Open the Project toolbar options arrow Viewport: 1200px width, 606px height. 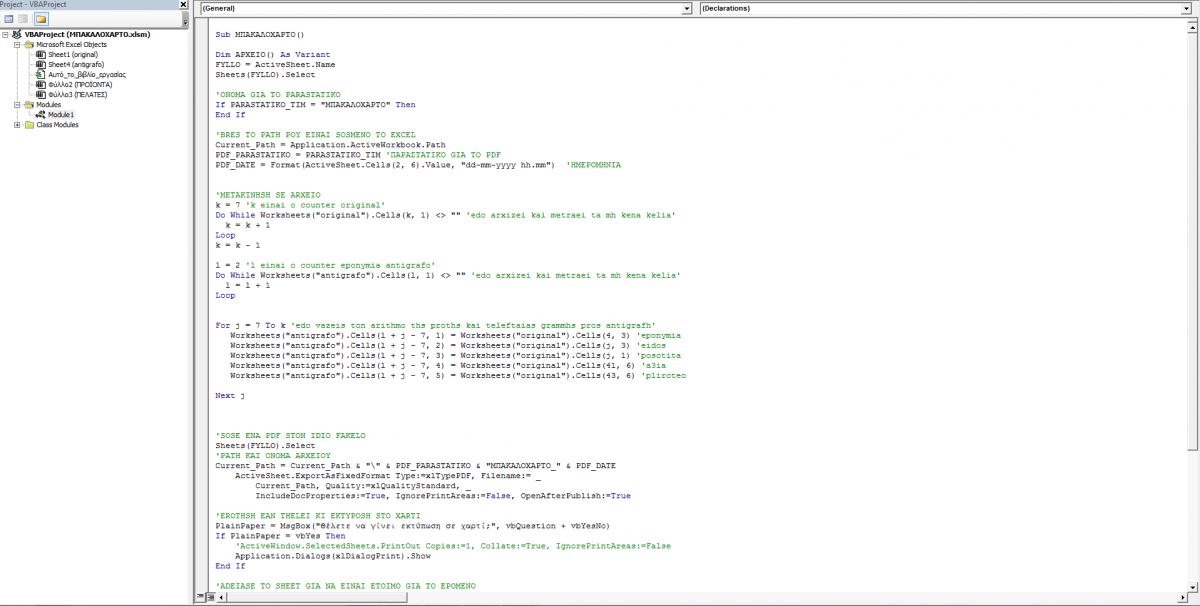coord(183,19)
